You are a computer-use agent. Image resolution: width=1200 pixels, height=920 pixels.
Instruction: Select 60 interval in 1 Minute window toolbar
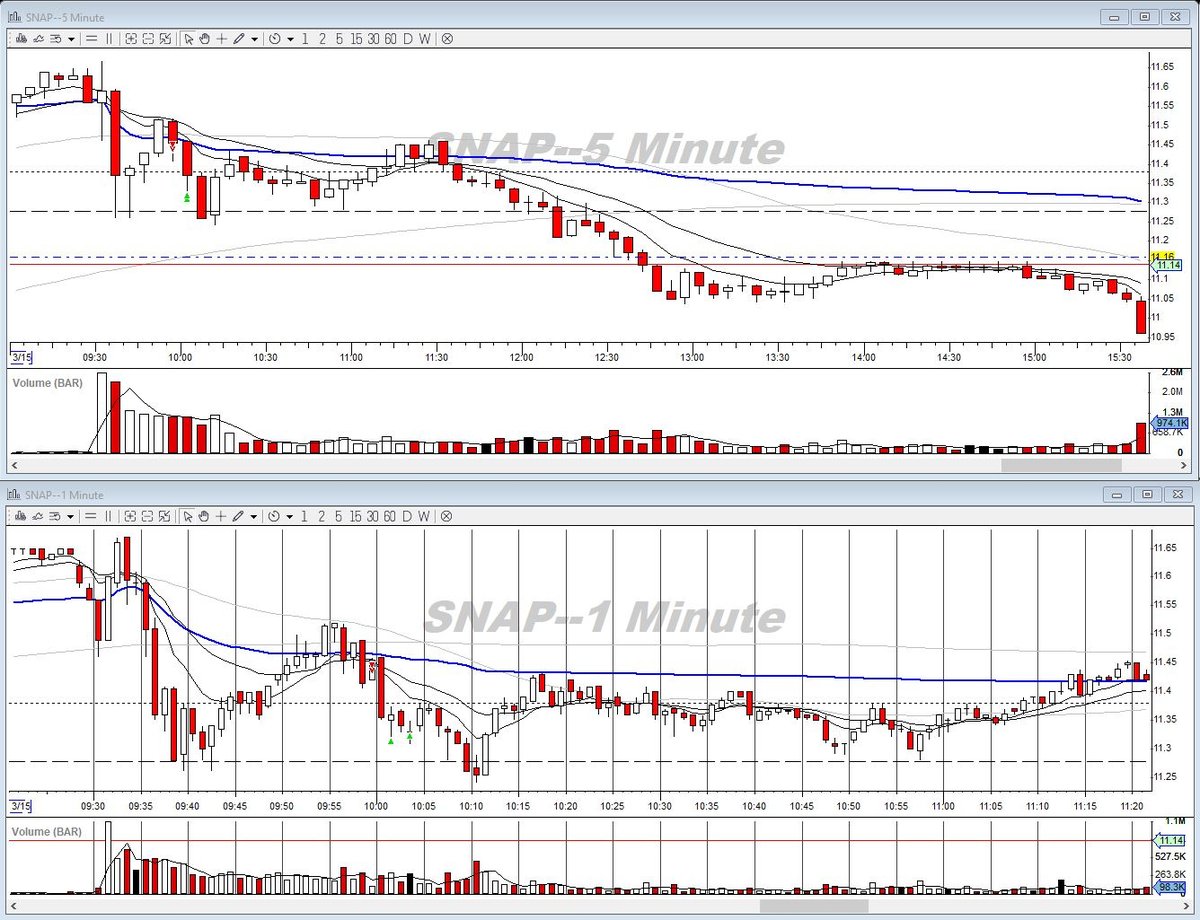pos(390,516)
